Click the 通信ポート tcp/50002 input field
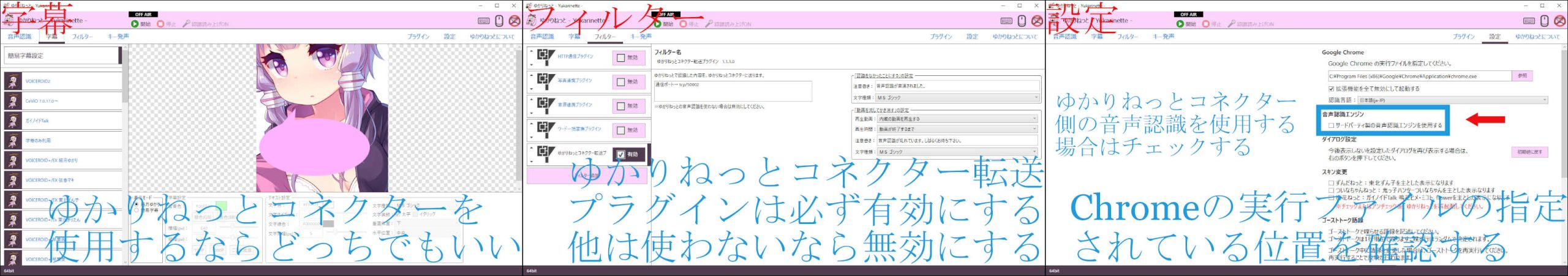The image size is (1568, 276). pos(733,91)
